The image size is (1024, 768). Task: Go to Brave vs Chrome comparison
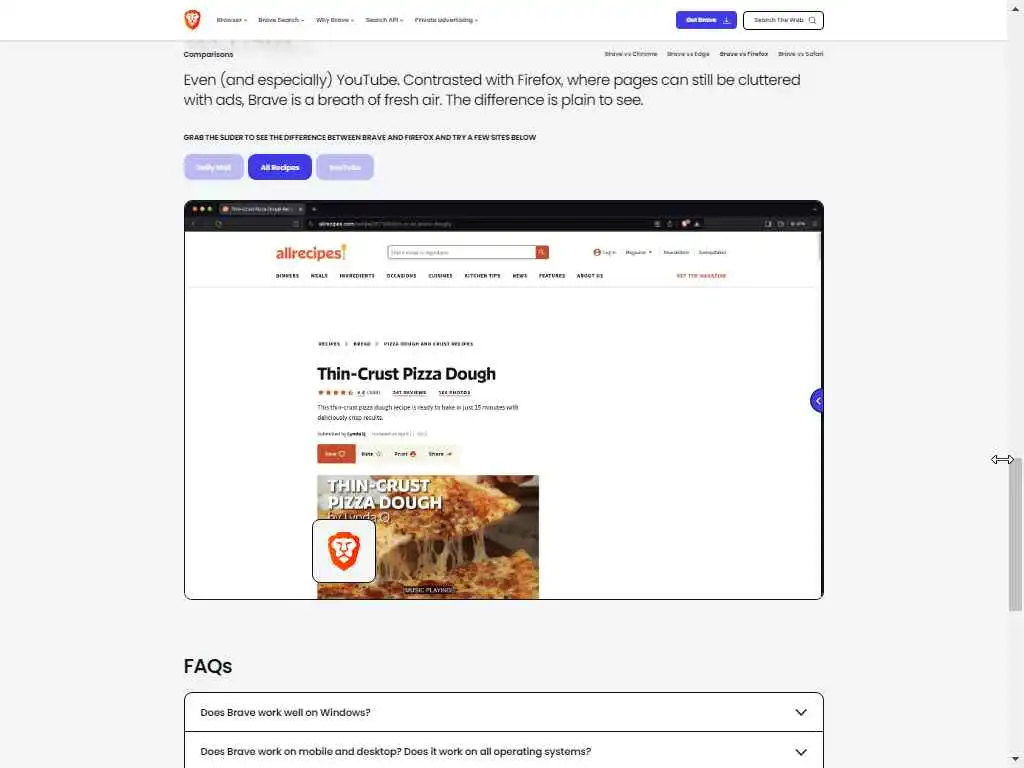[x=630, y=54]
